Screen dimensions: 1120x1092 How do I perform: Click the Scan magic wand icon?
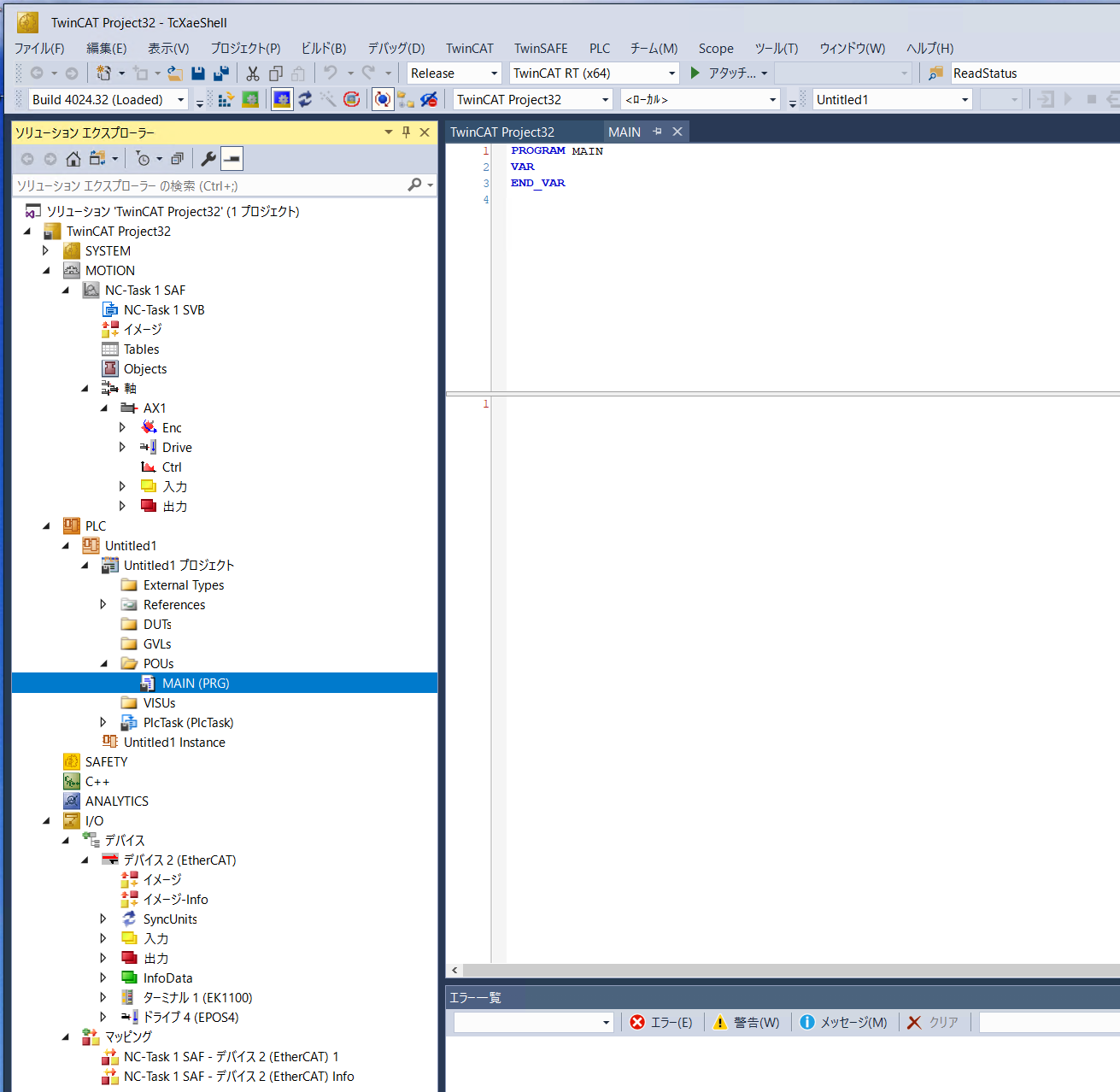(328, 100)
